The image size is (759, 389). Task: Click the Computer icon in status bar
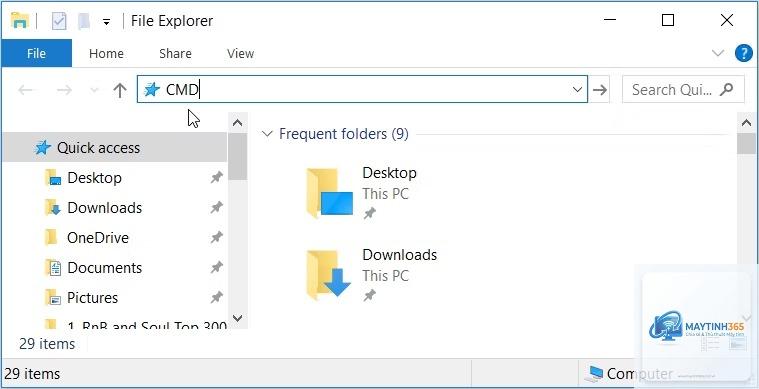coord(594,373)
